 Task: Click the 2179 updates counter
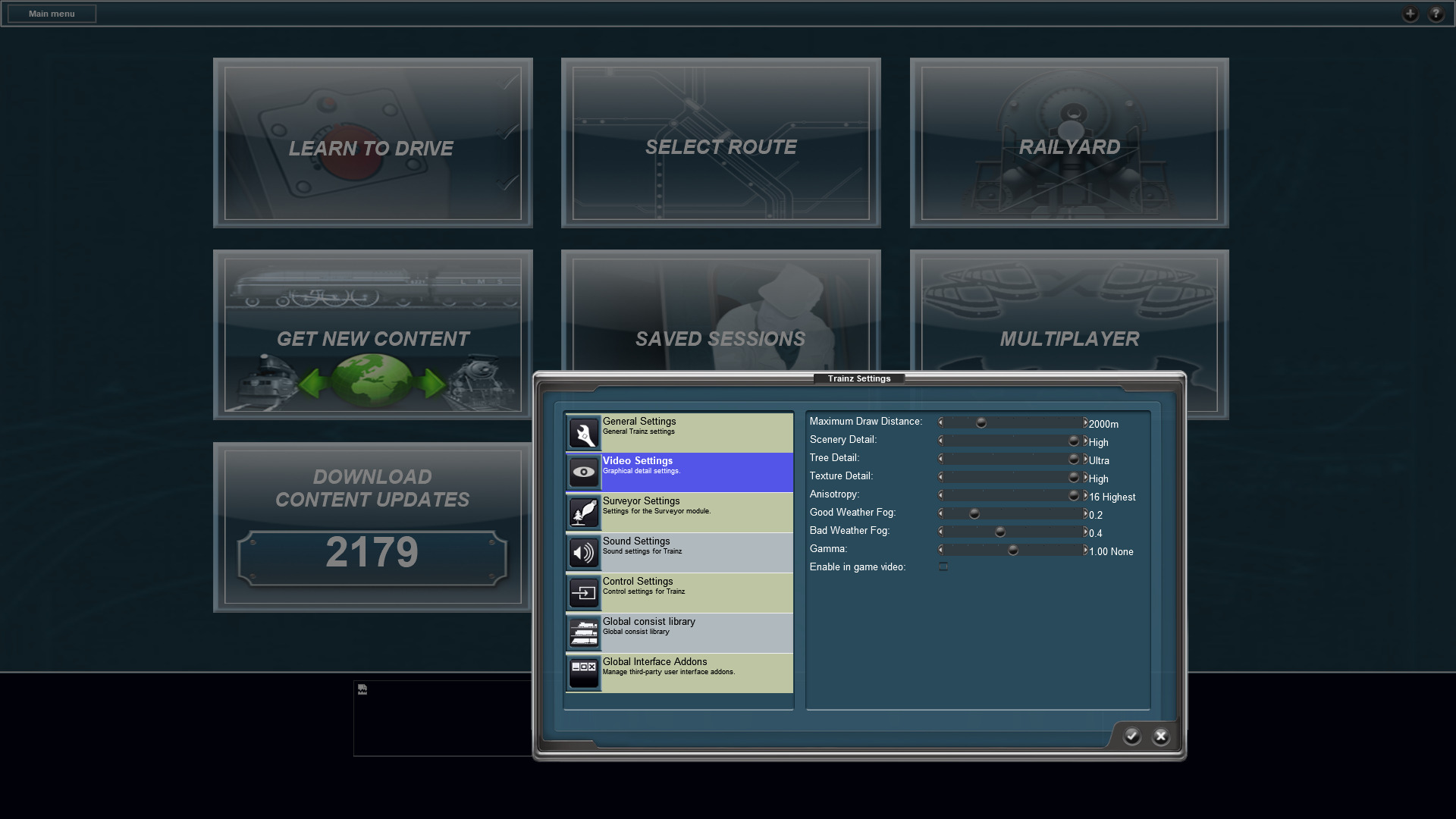pyautogui.click(x=372, y=552)
